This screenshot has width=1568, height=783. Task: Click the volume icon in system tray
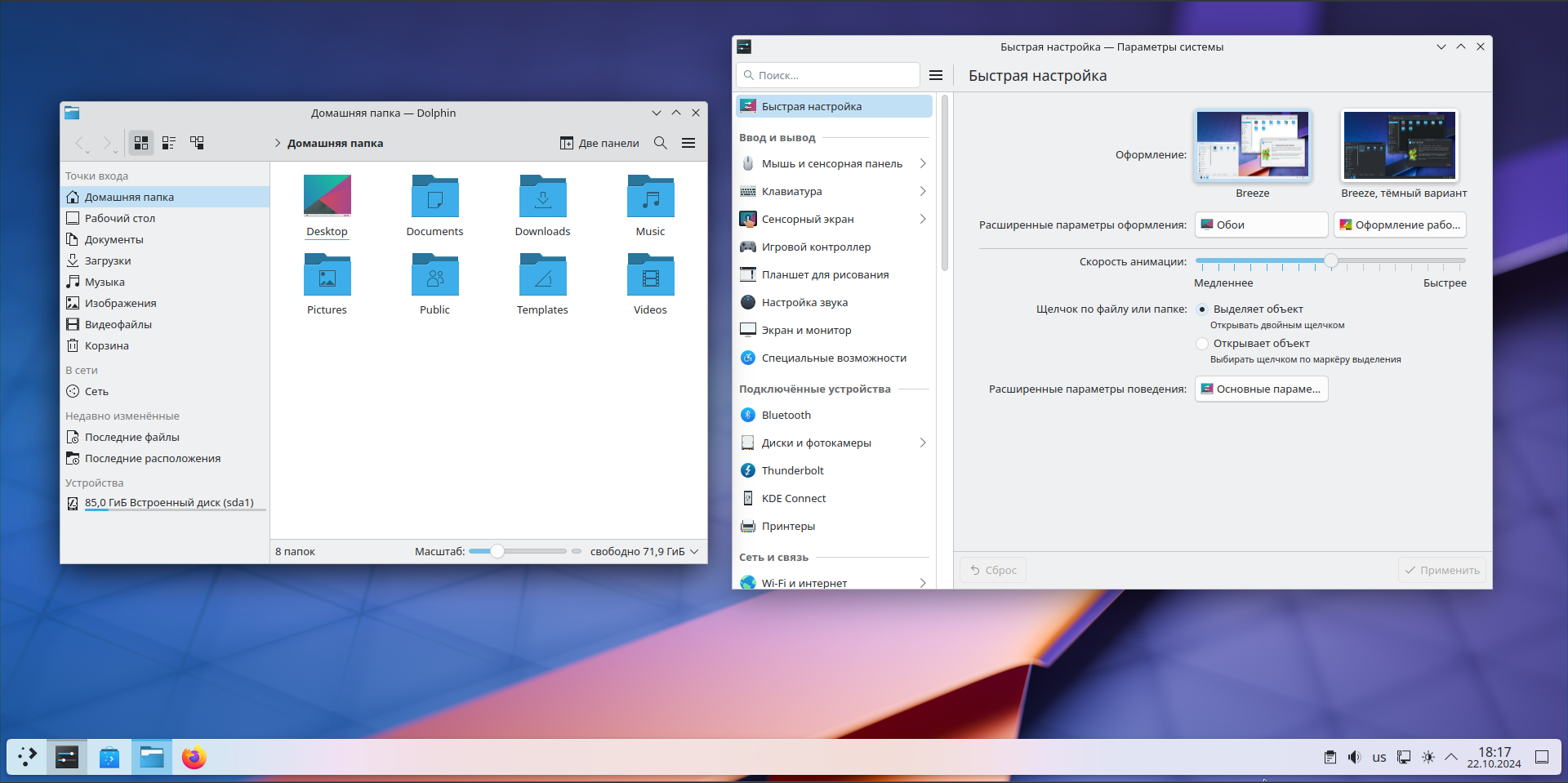pyautogui.click(x=1354, y=758)
